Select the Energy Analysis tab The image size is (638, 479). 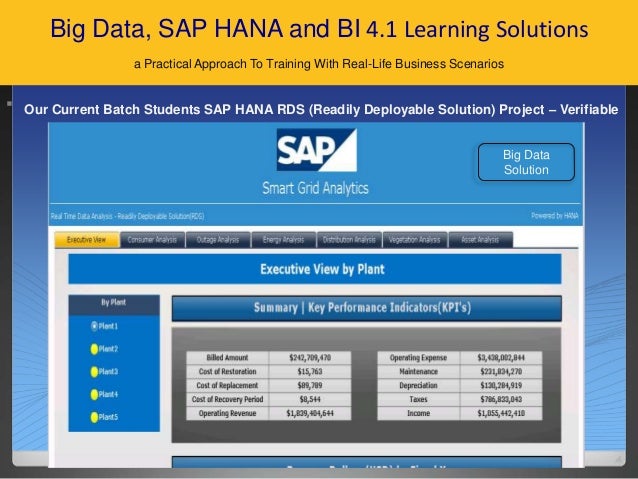coord(284,240)
